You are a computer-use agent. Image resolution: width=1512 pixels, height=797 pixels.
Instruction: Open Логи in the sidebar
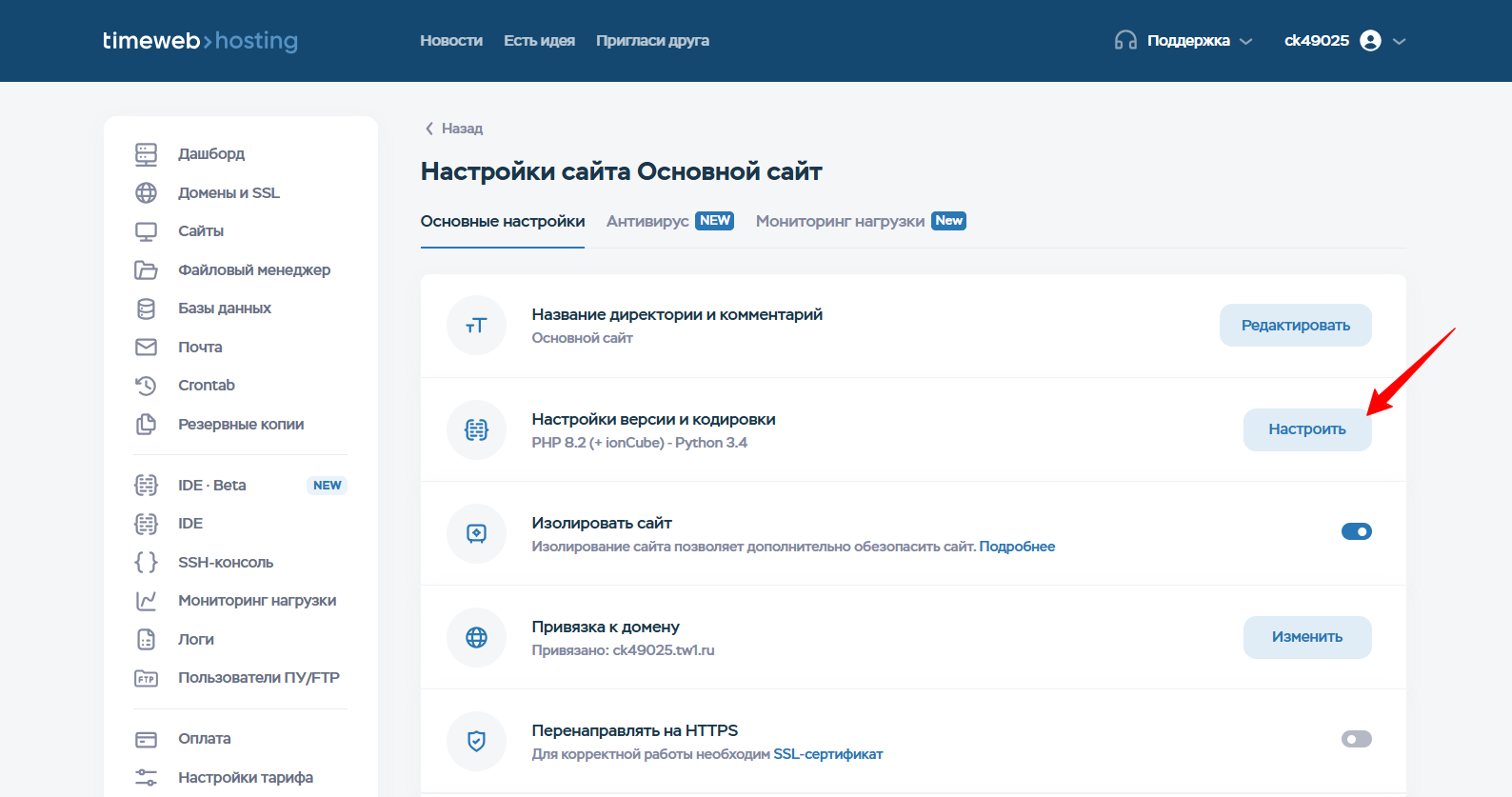click(x=196, y=640)
